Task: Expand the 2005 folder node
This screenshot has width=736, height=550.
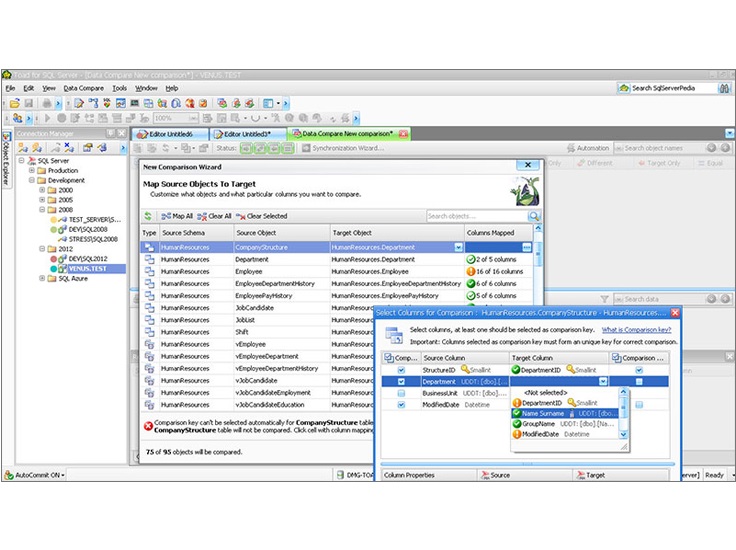Action: coord(42,200)
